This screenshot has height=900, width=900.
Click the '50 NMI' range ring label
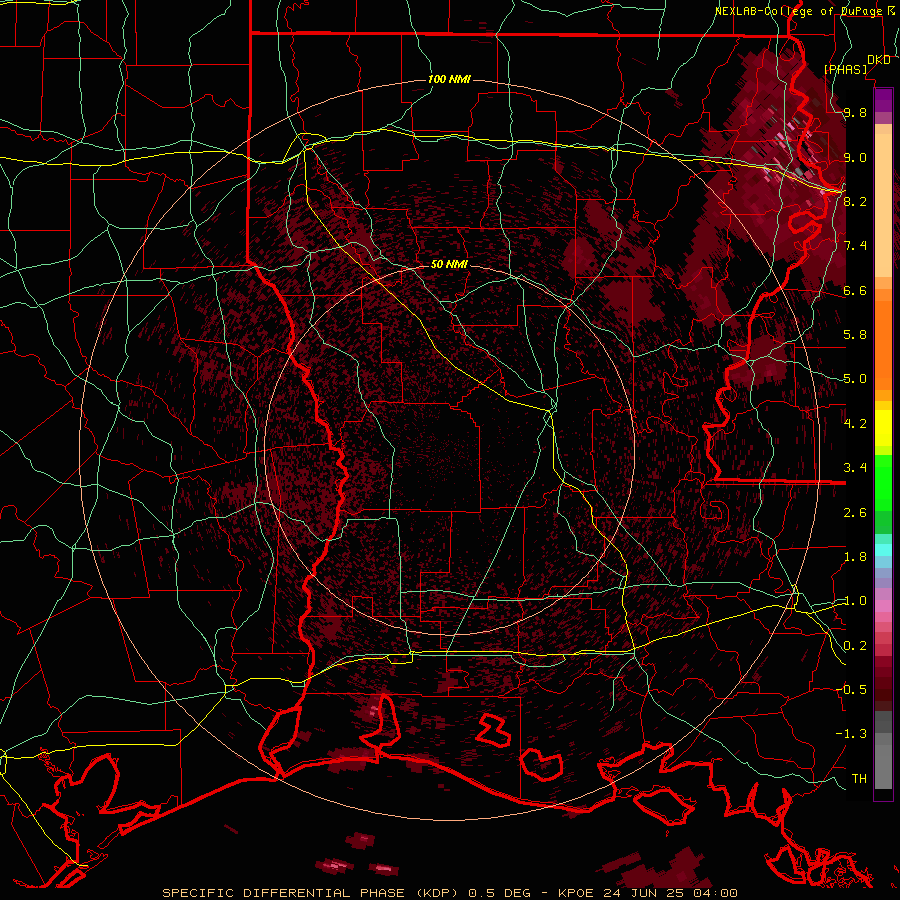click(x=449, y=264)
